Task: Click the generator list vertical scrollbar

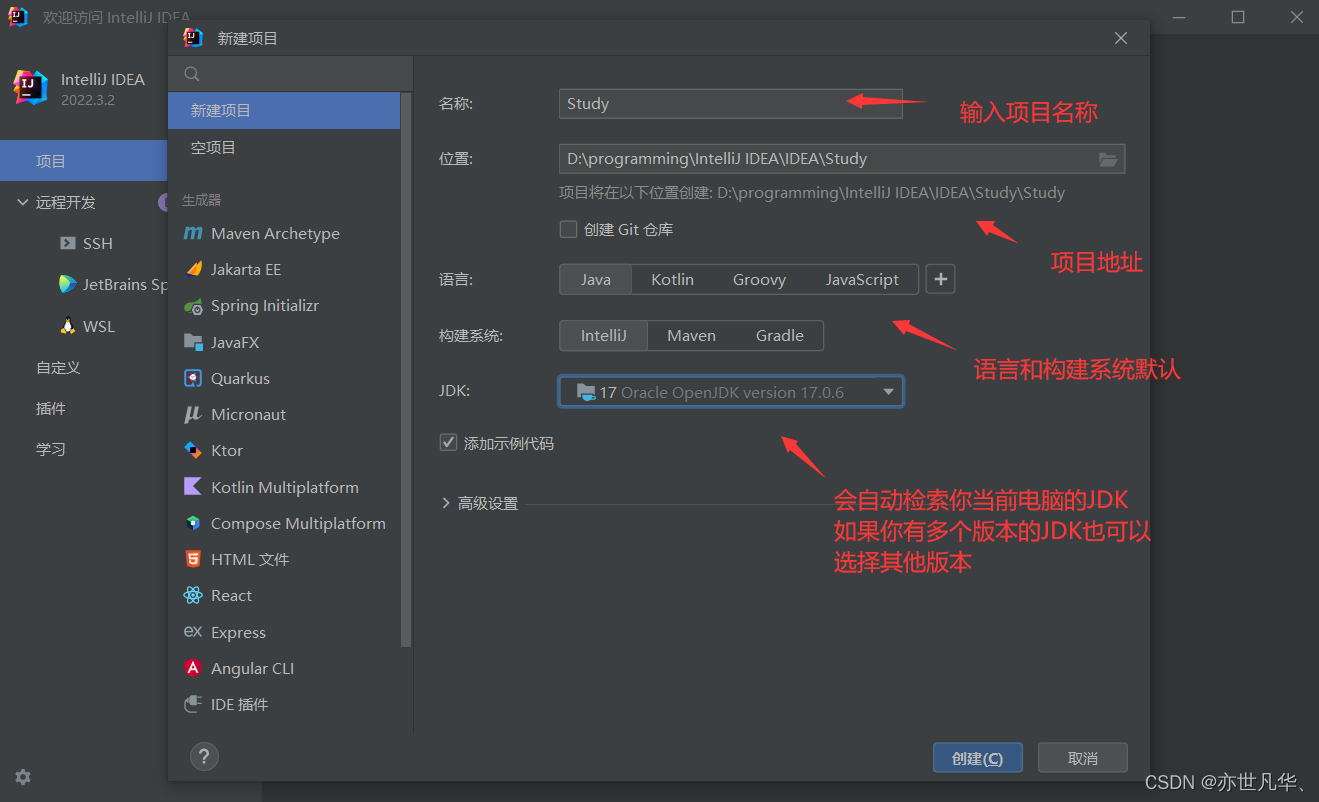Action: click(x=406, y=369)
